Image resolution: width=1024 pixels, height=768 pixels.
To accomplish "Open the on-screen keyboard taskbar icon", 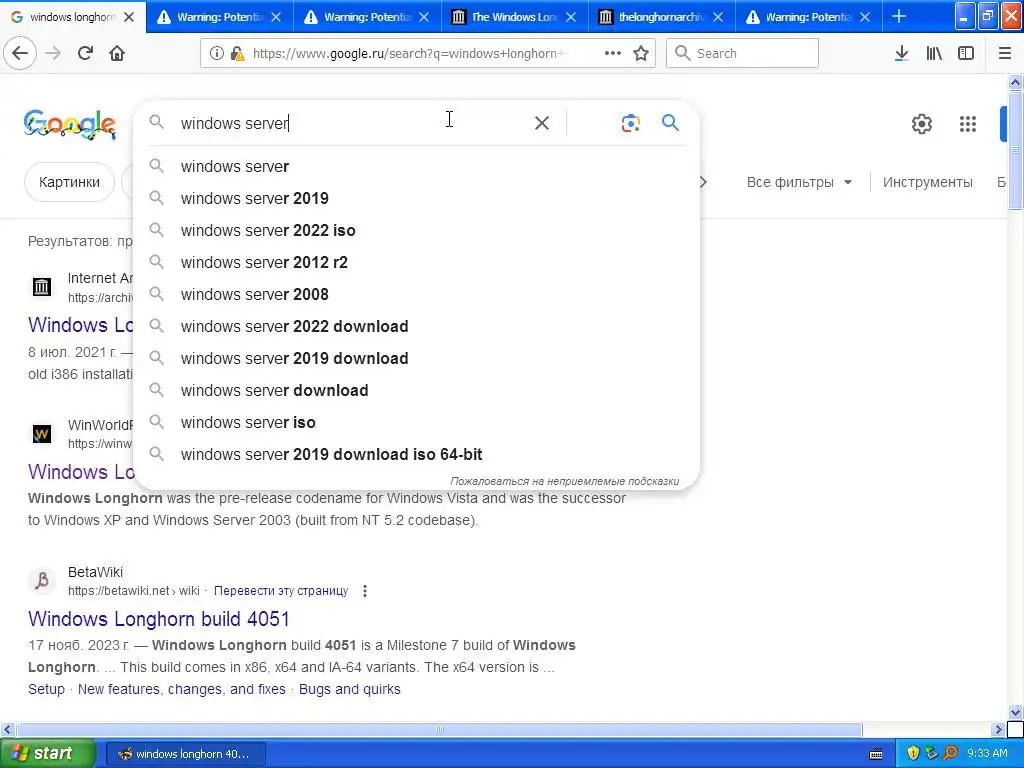I will pyautogui.click(x=876, y=754).
